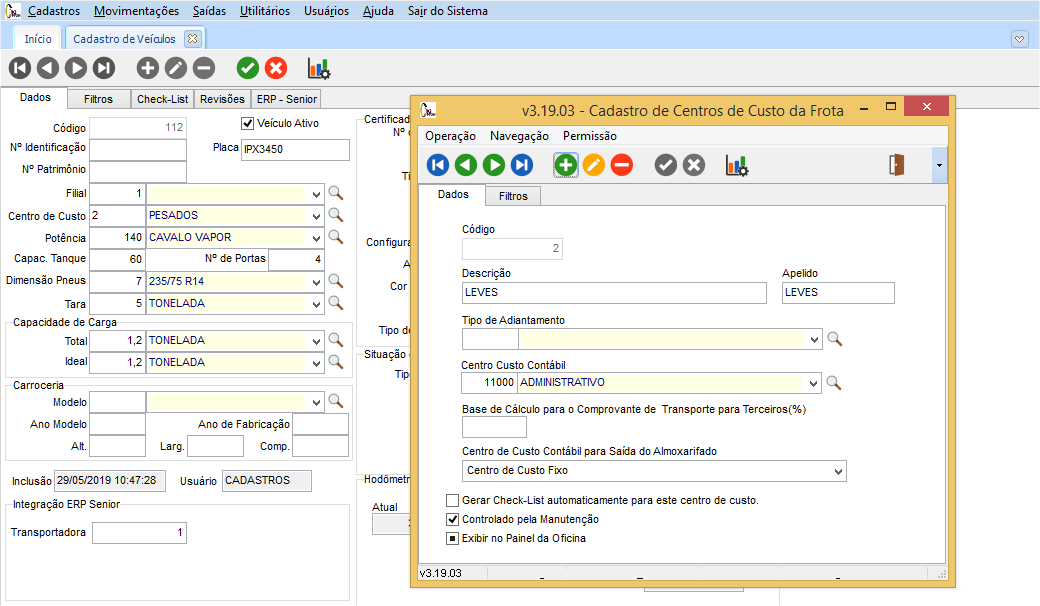Screen dimensions: 1040x606
Task: Close the Cadastro de Veículos tab
Action: click(x=193, y=39)
